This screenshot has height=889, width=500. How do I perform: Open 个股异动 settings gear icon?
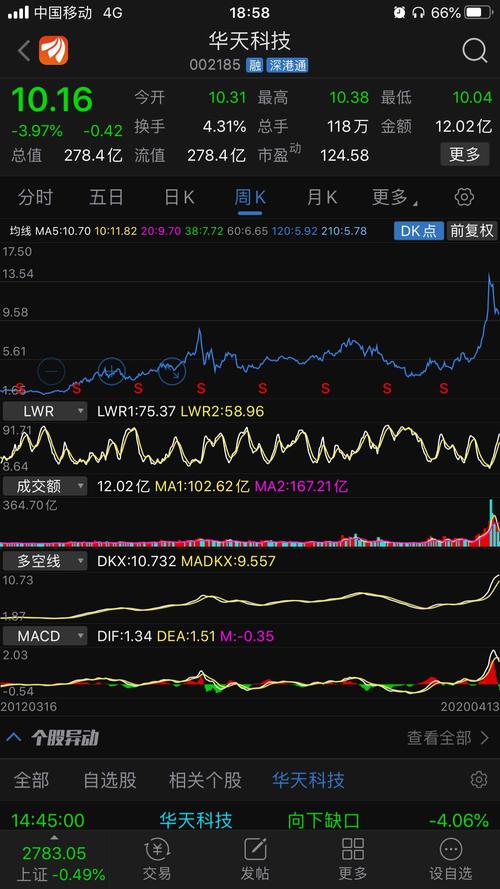click(x=478, y=780)
